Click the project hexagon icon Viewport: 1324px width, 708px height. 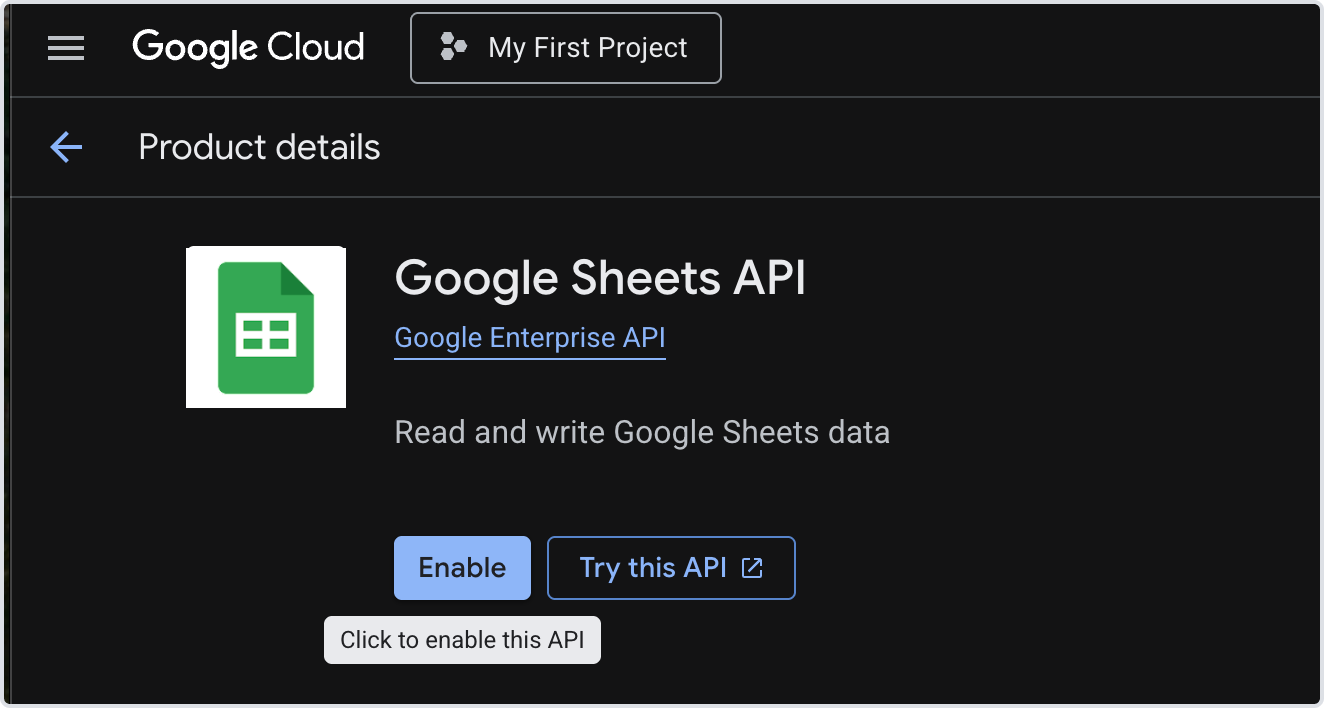coord(453,47)
